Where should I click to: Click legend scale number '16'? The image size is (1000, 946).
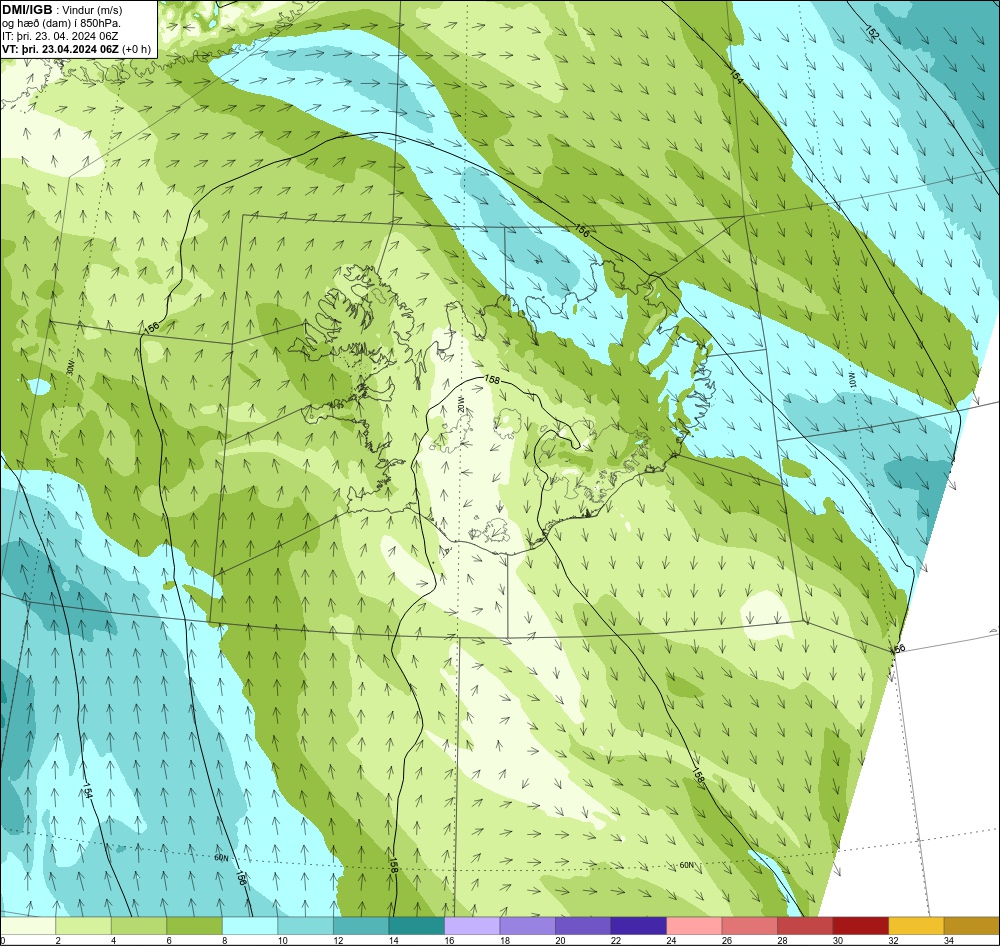(x=449, y=940)
